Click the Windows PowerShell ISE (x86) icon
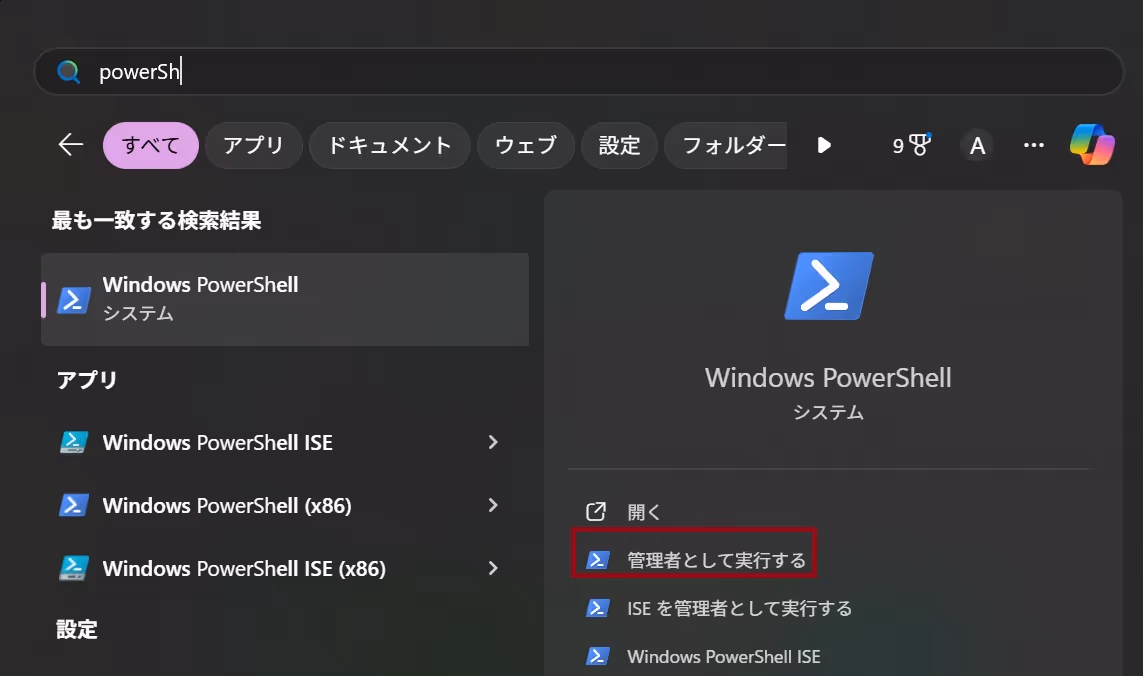The width and height of the screenshot is (1143, 676). click(74, 568)
